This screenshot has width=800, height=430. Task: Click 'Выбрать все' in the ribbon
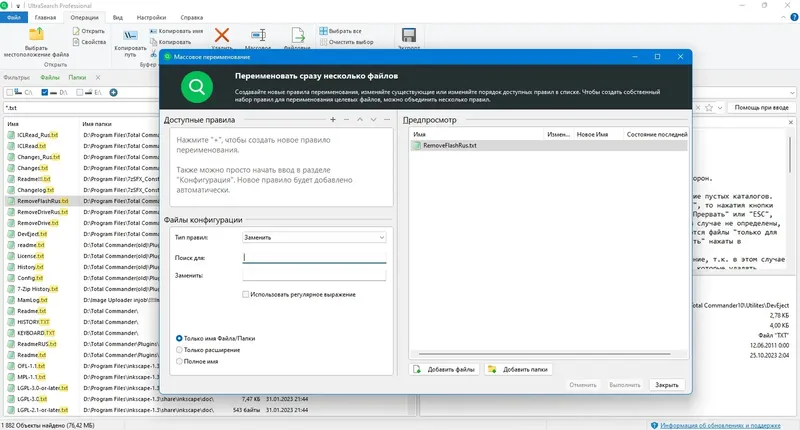[340, 31]
